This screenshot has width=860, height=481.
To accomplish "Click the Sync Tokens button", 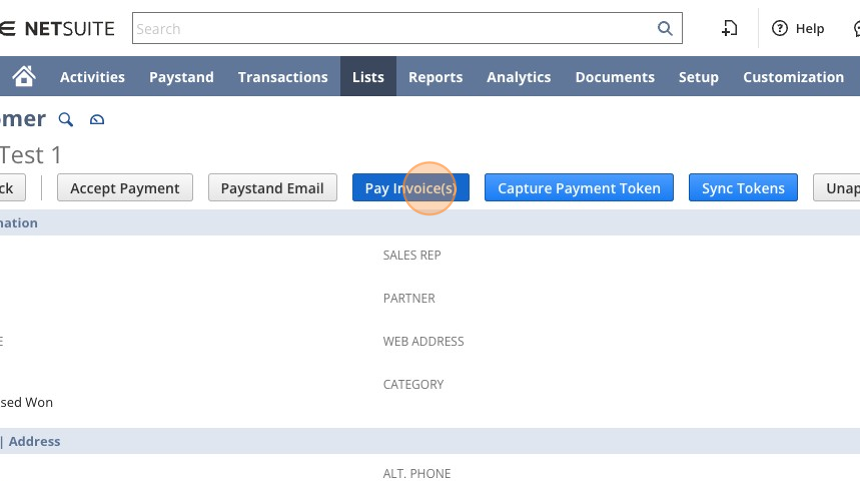I will (743, 188).
